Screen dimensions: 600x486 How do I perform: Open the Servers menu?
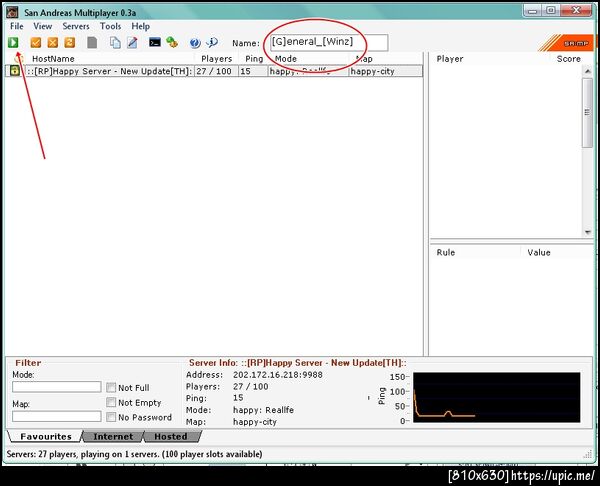click(x=76, y=26)
